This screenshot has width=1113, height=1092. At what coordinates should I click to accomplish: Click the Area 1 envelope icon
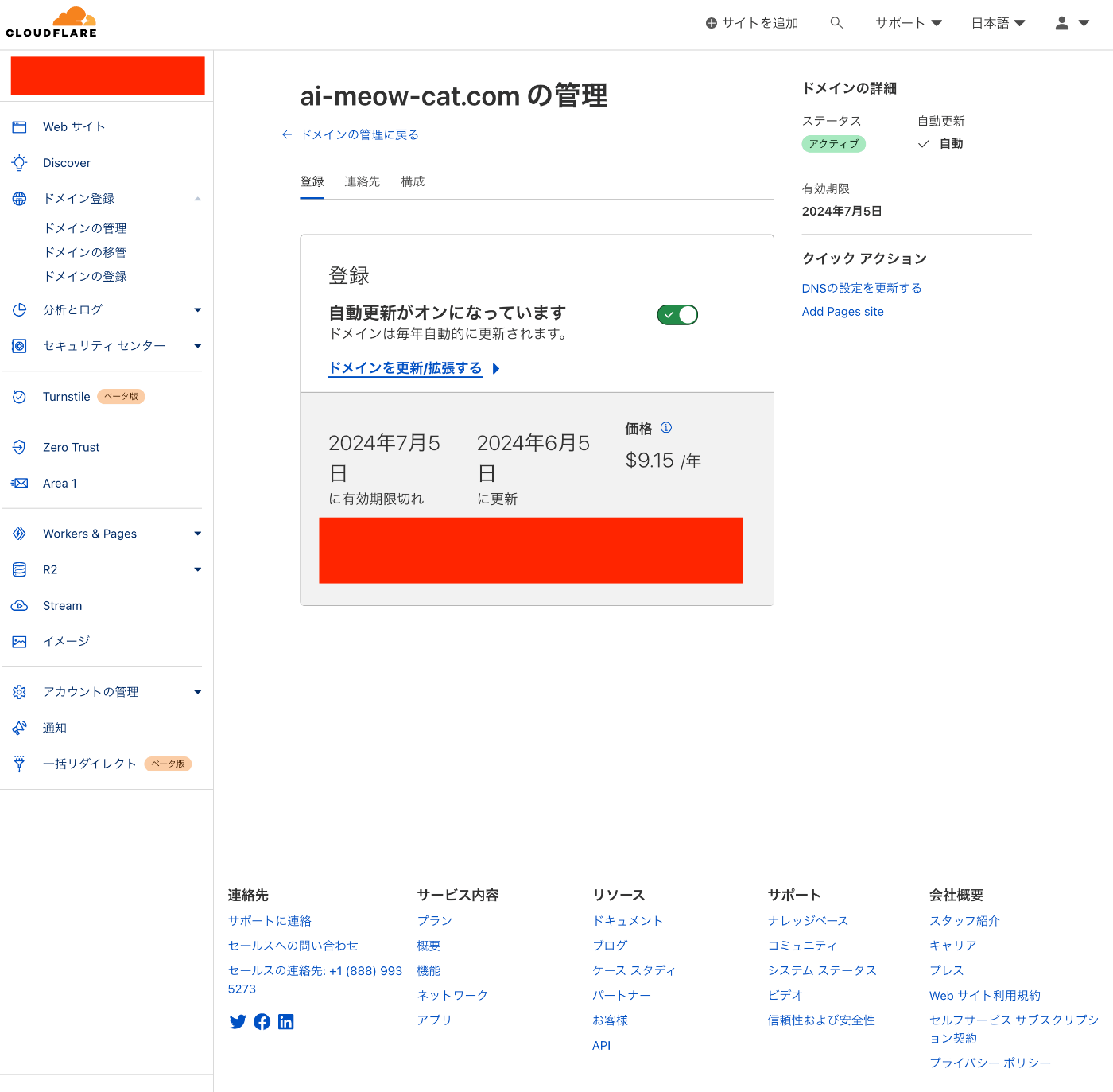point(19,483)
